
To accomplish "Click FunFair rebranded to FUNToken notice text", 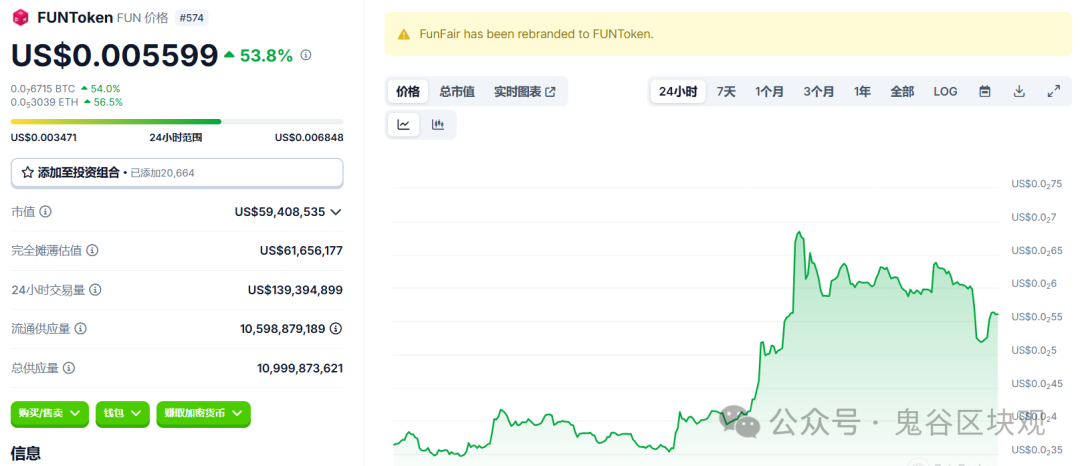I will click(x=537, y=34).
